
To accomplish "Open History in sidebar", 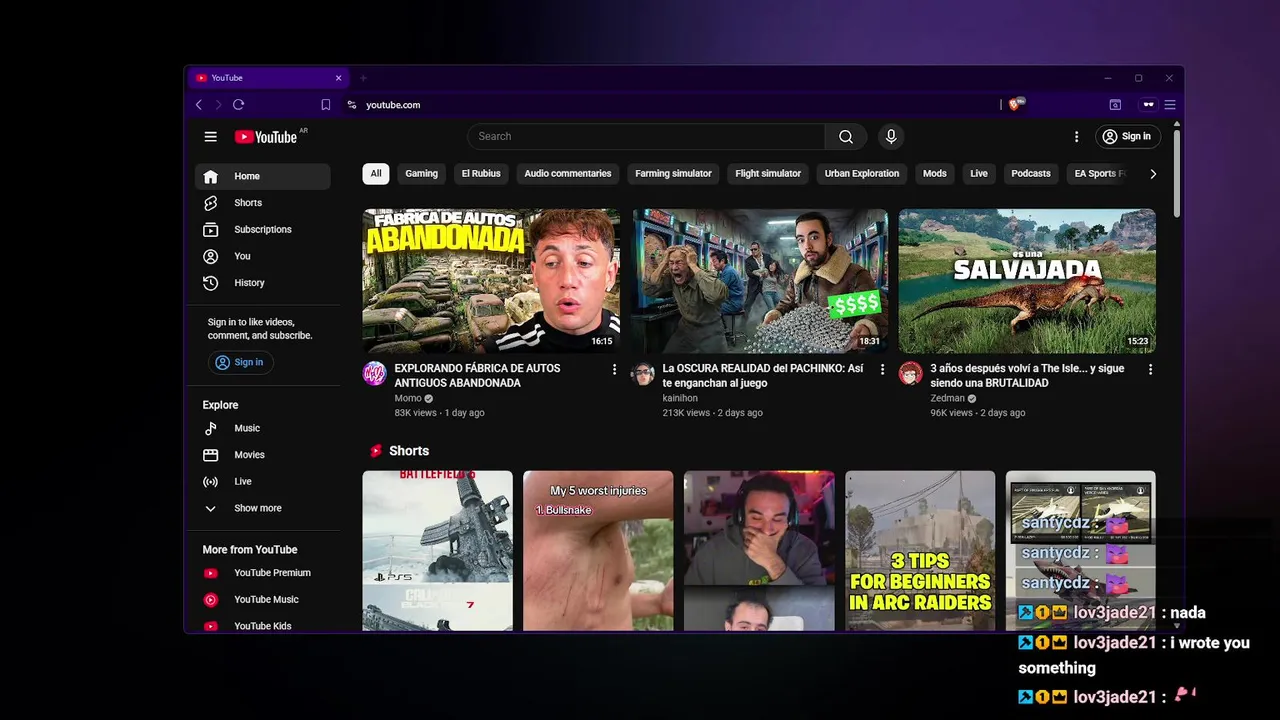I will click(x=262, y=283).
